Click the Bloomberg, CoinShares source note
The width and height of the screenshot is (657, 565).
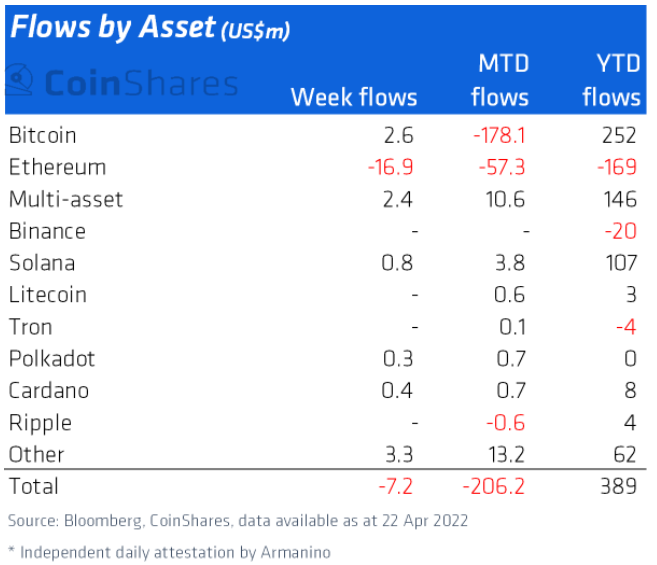coord(240,521)
